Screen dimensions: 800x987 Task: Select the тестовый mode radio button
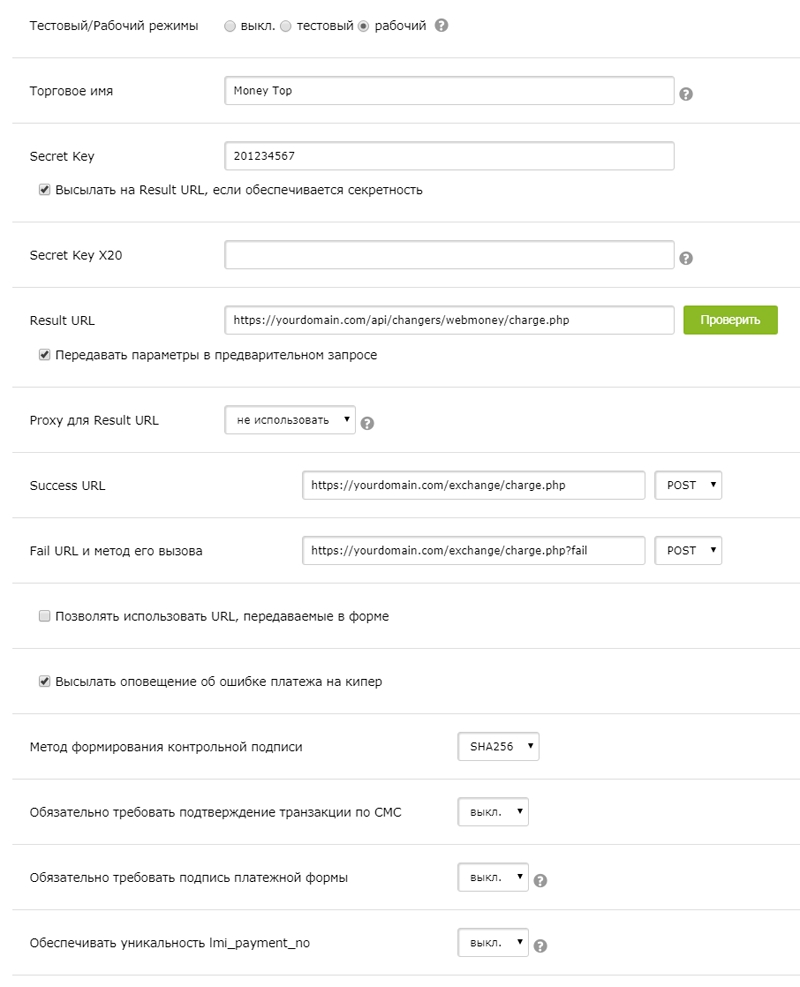286,27
